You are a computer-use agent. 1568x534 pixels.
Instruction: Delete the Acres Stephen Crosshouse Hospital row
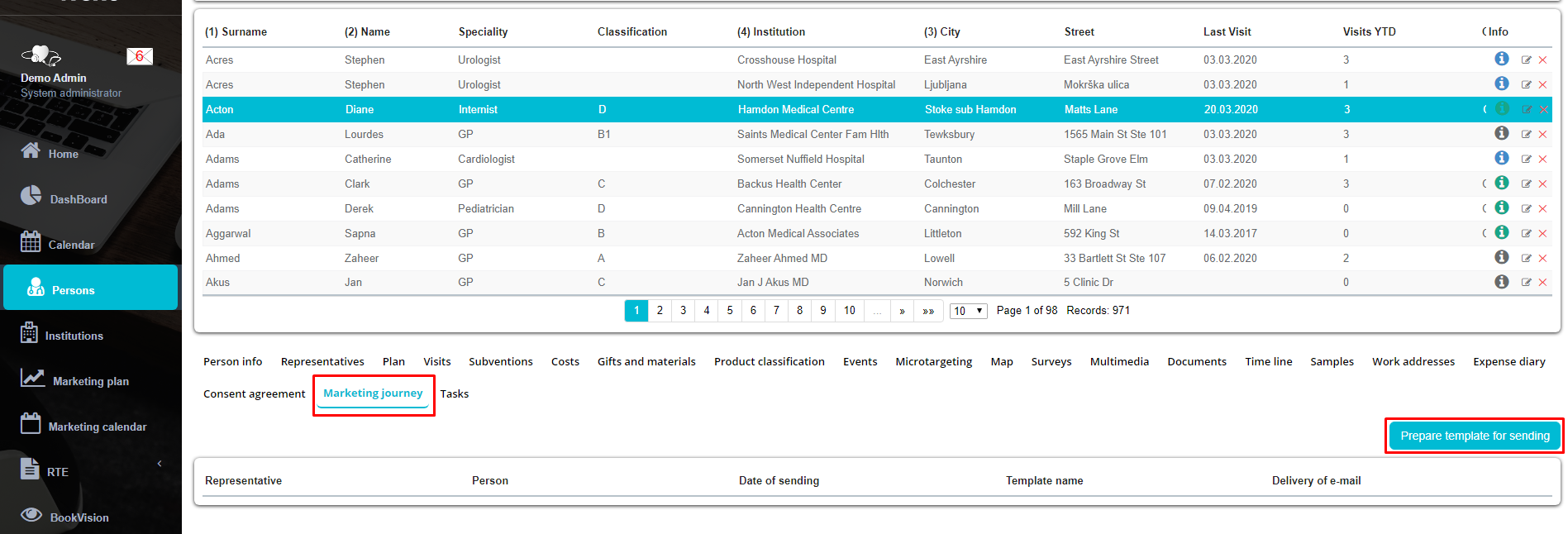pos(1542,60)
